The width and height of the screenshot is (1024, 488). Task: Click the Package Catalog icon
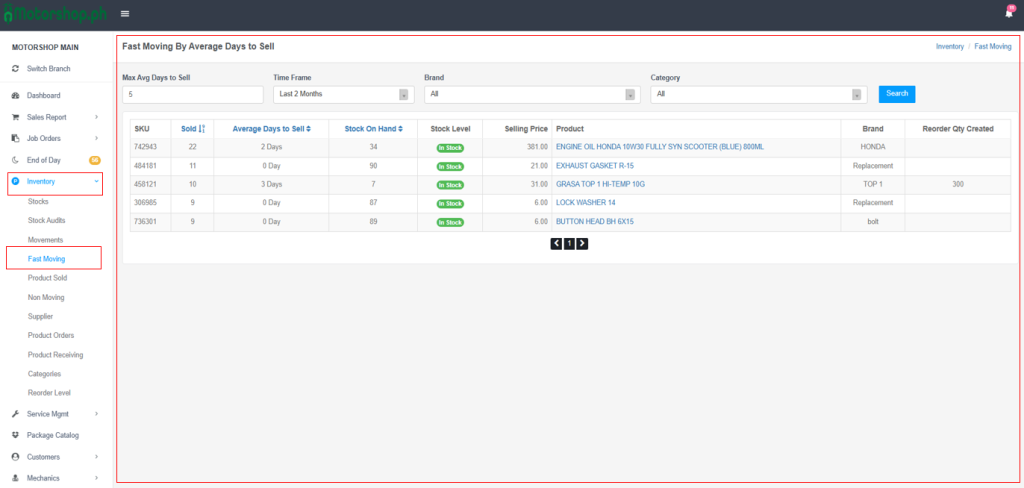(15, 435)
